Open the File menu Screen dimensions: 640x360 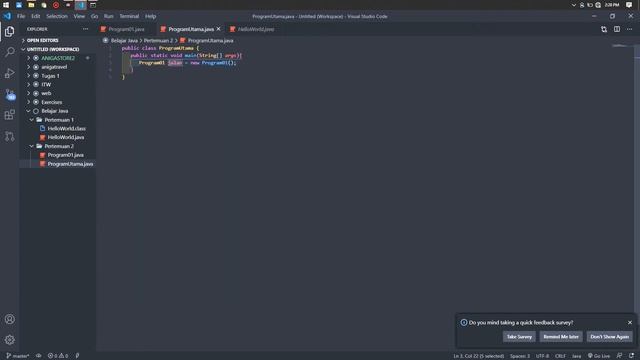pos(21,16)
